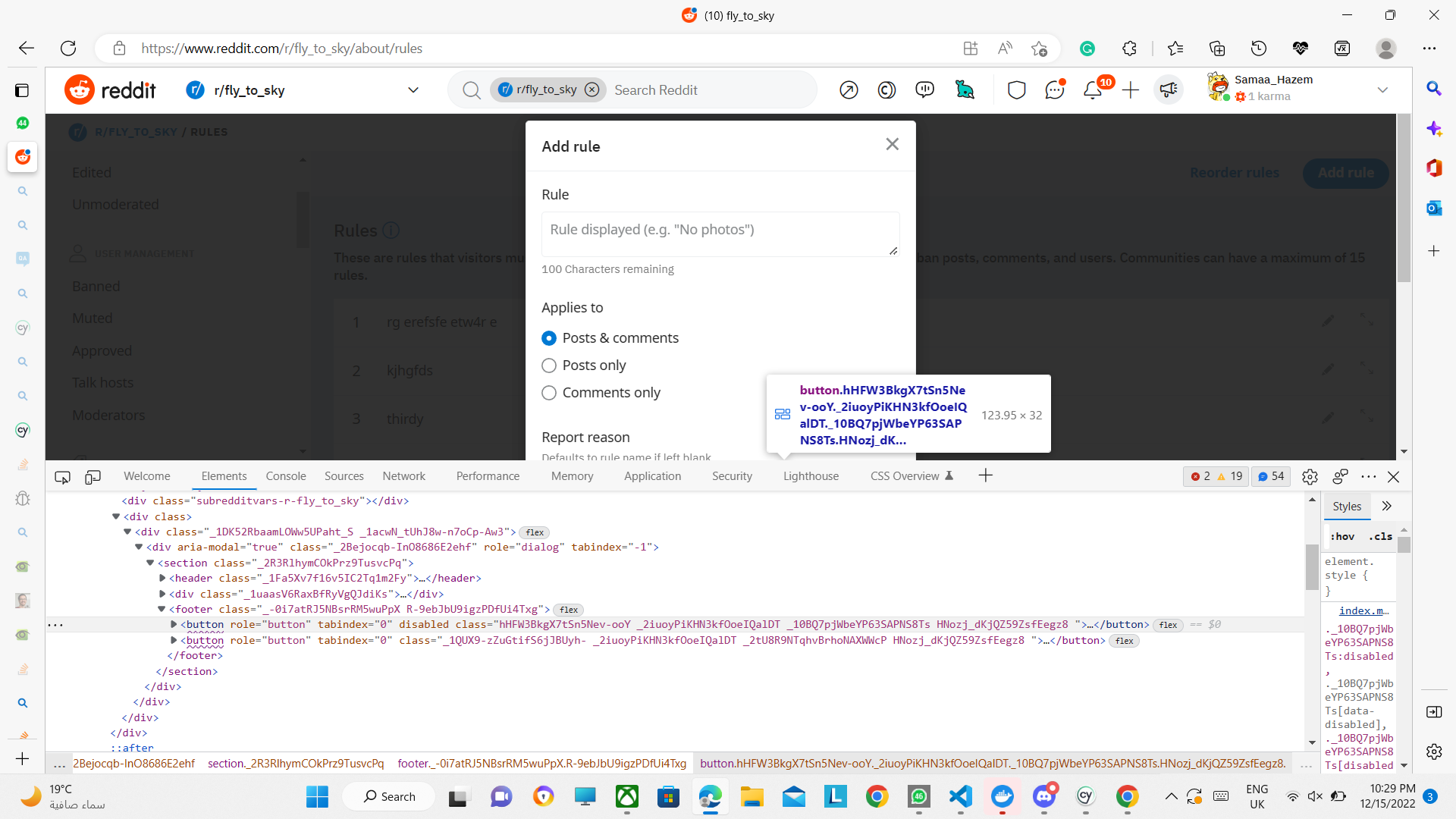Select Comments only radio option
Viewport: 1456px width, 819px height.
pyautogui.click(x=549, y=393)
